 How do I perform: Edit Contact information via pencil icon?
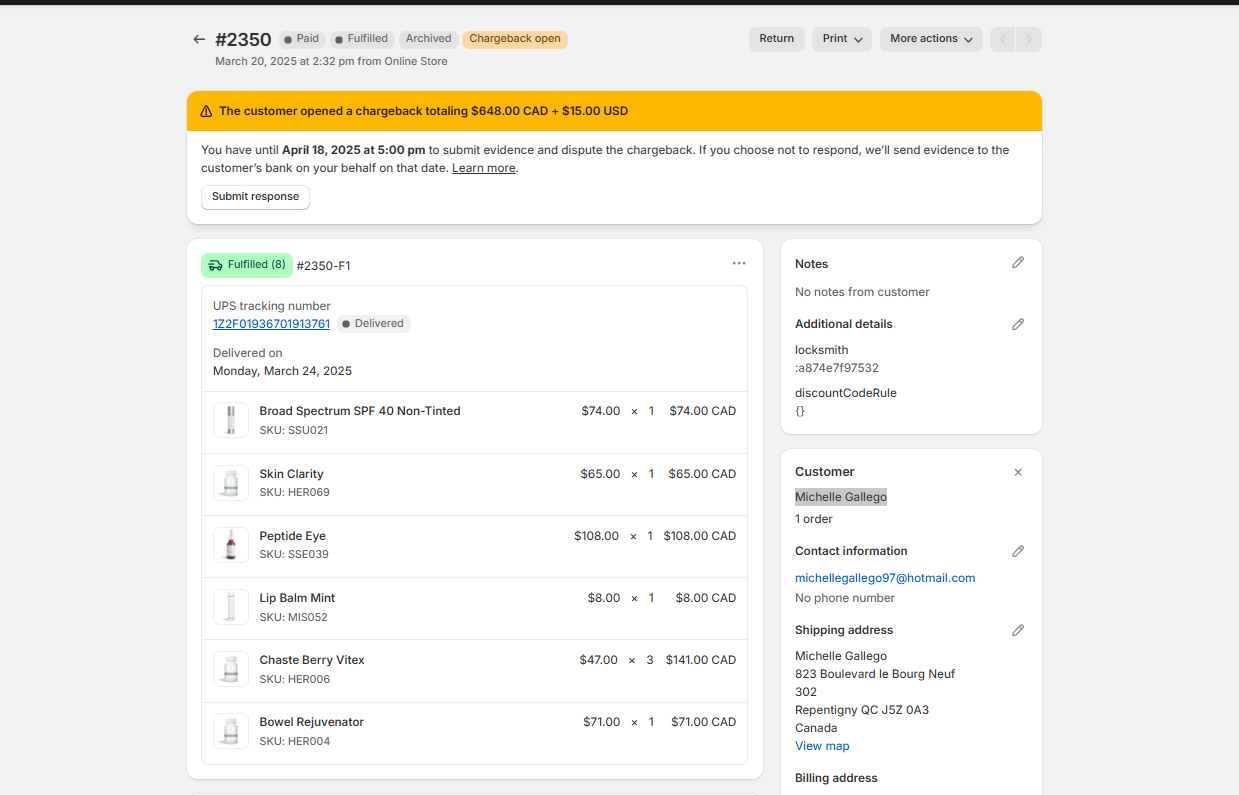point(1018,551)
